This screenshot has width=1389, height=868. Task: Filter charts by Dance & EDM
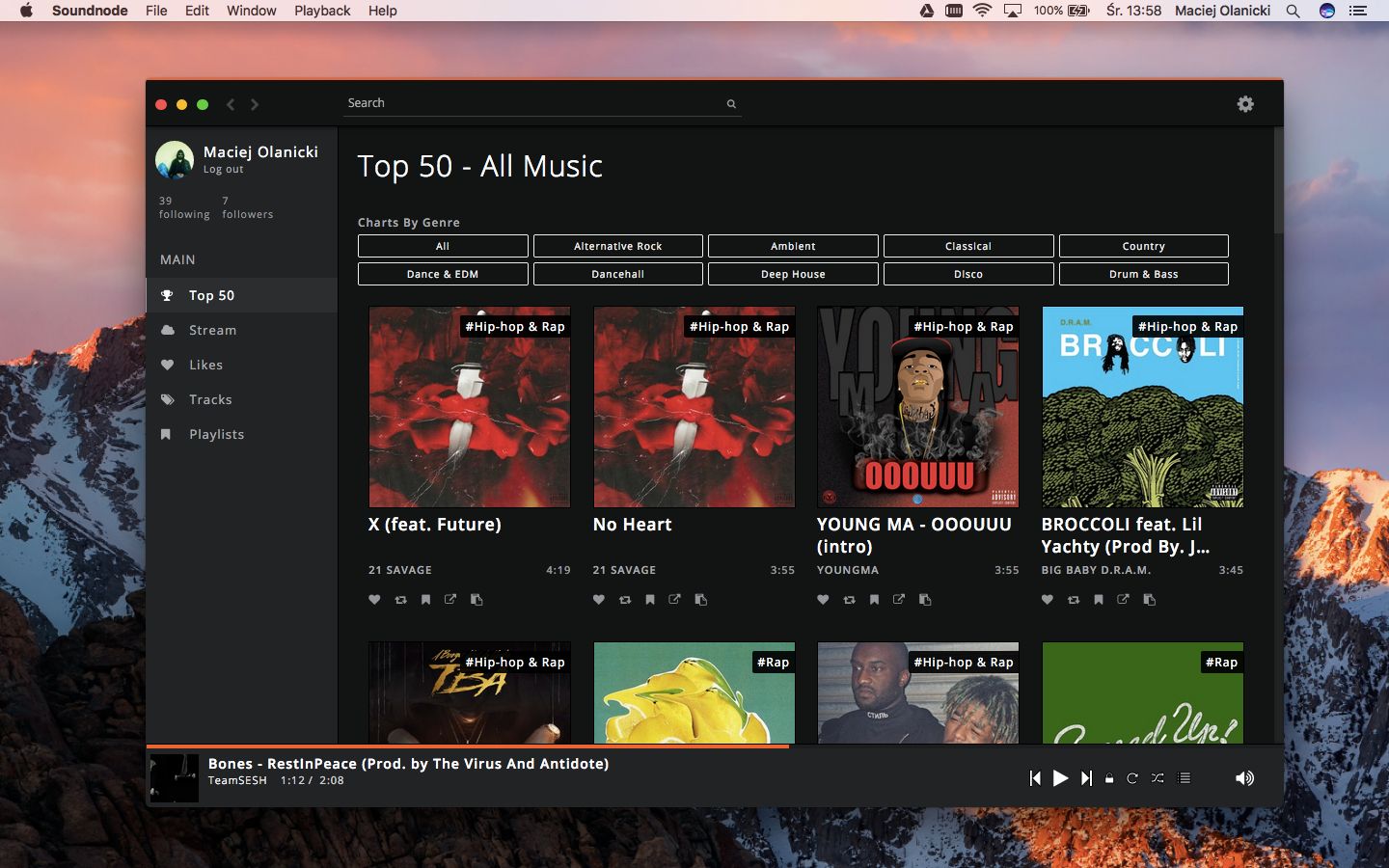443,274
